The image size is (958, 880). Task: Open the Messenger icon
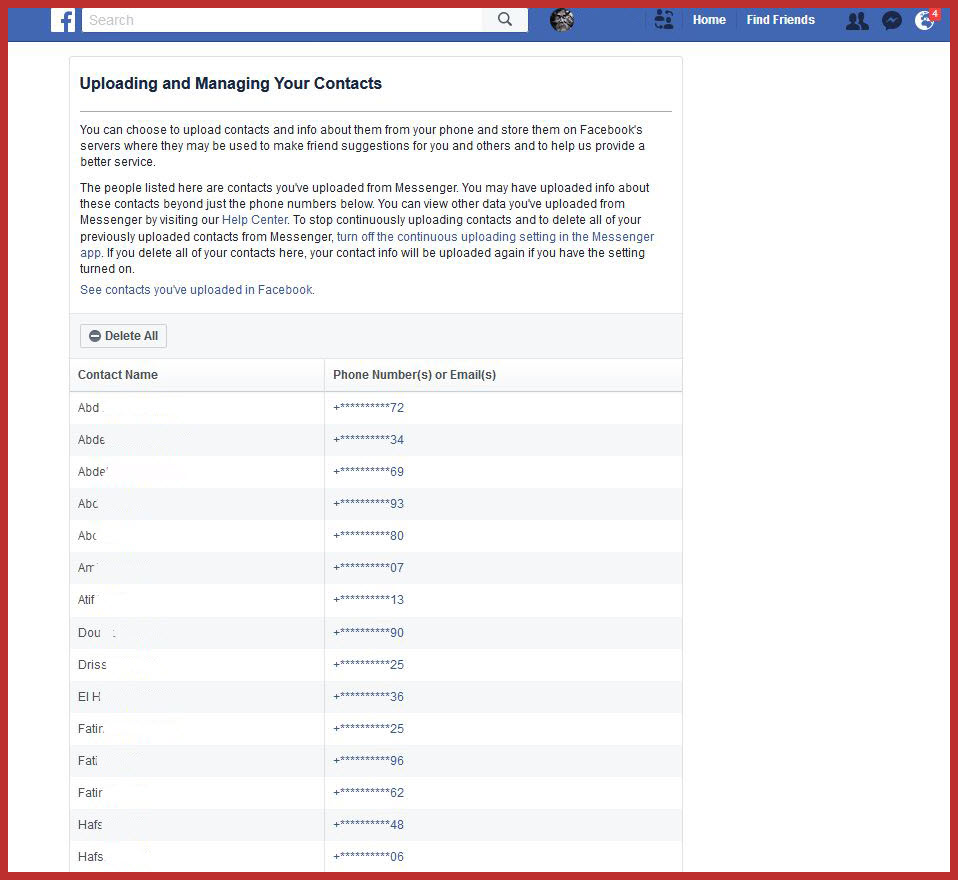tap(891, 21)
